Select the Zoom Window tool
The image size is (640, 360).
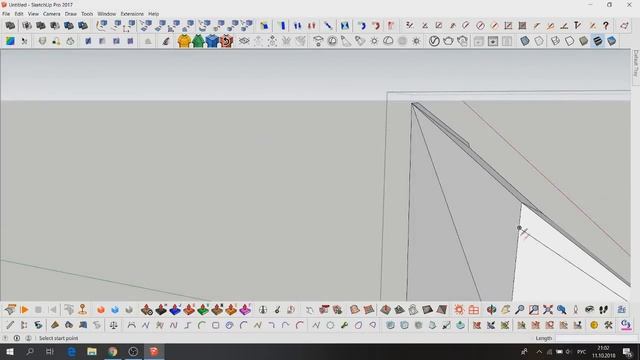coord(533,310)
